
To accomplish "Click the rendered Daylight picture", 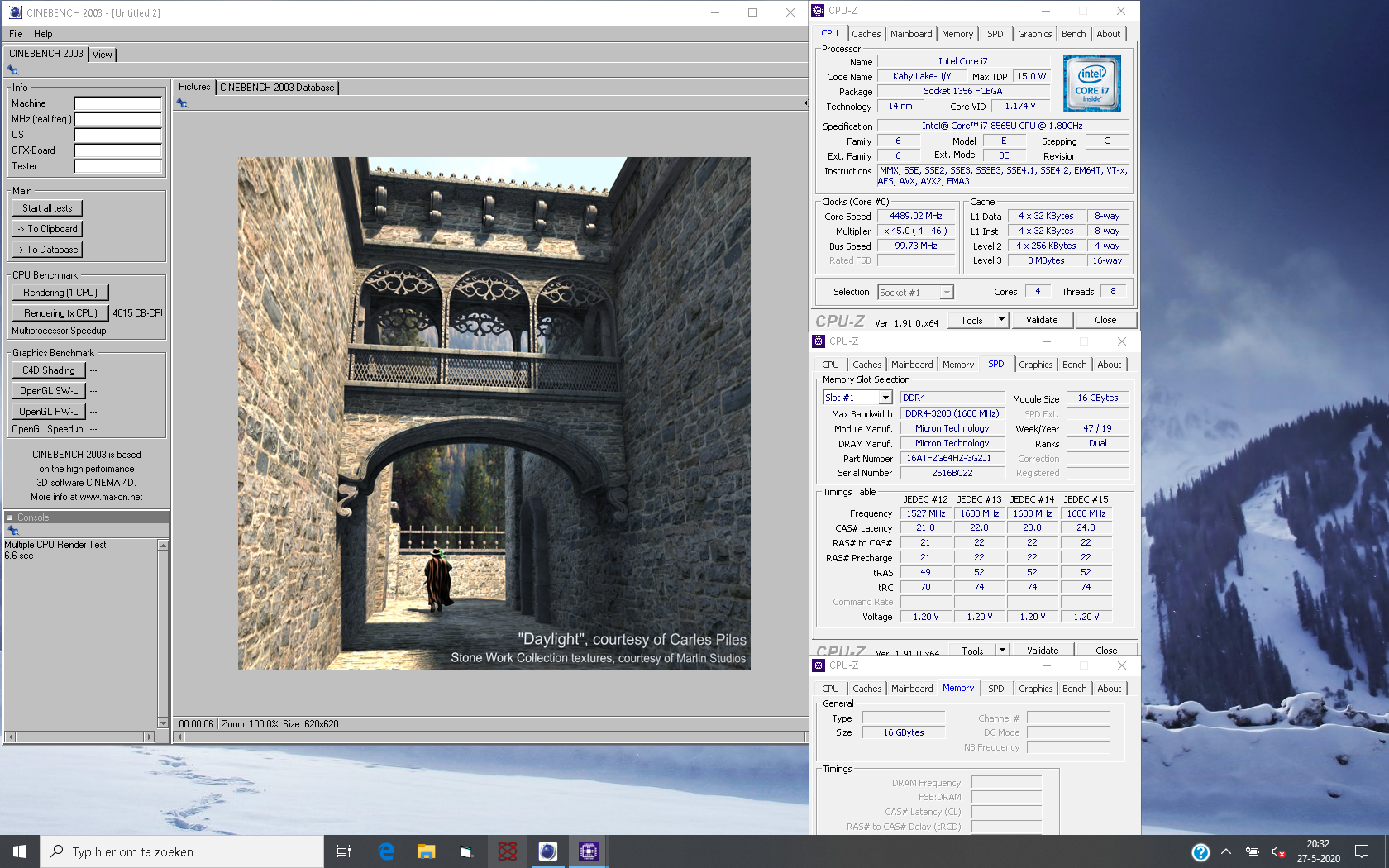I will 494,413.
